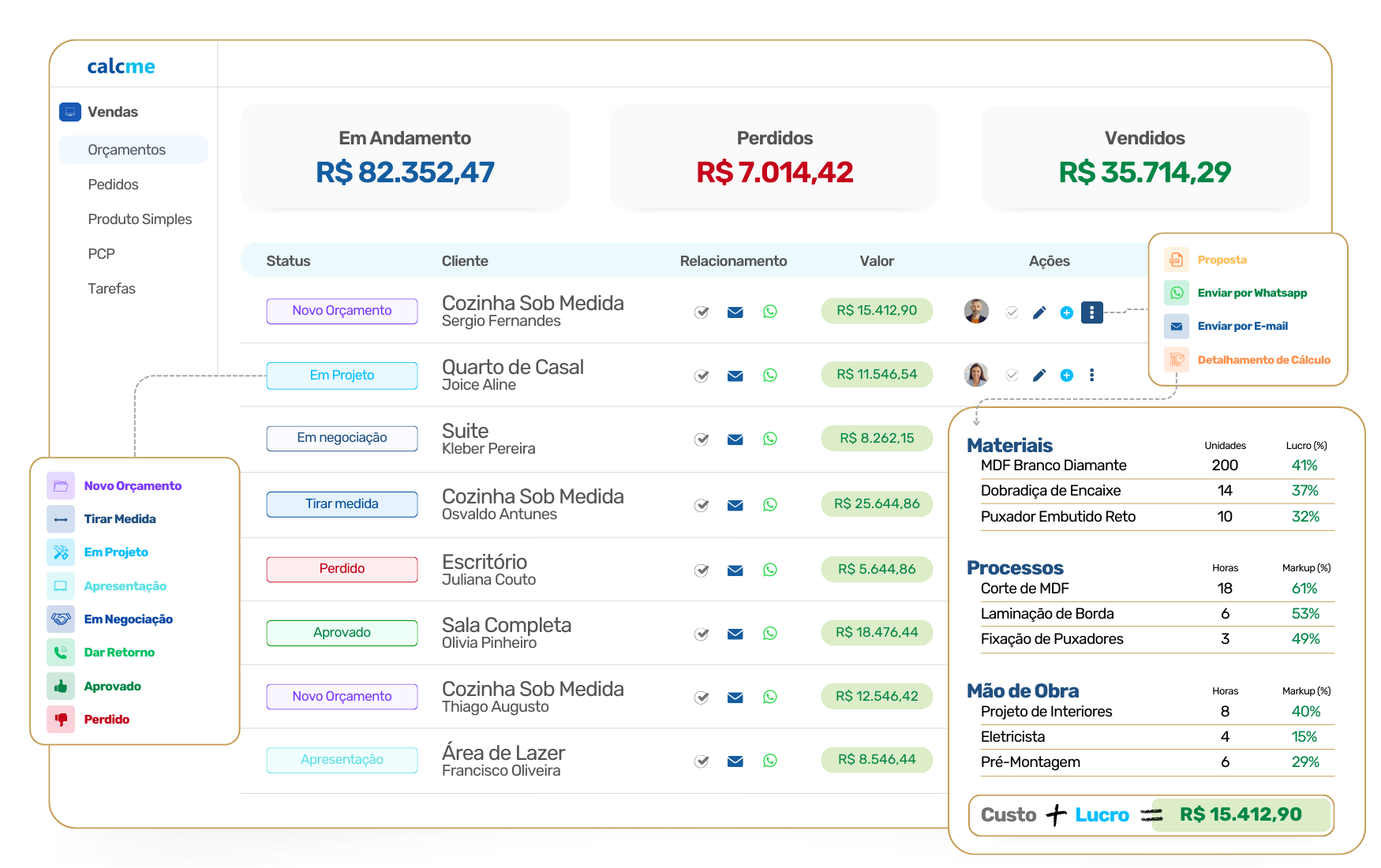Click blue plus icon on Quarto de Casal
Image resolution: width=1381 pixels, height=868 pixels.
[1066, 376]
